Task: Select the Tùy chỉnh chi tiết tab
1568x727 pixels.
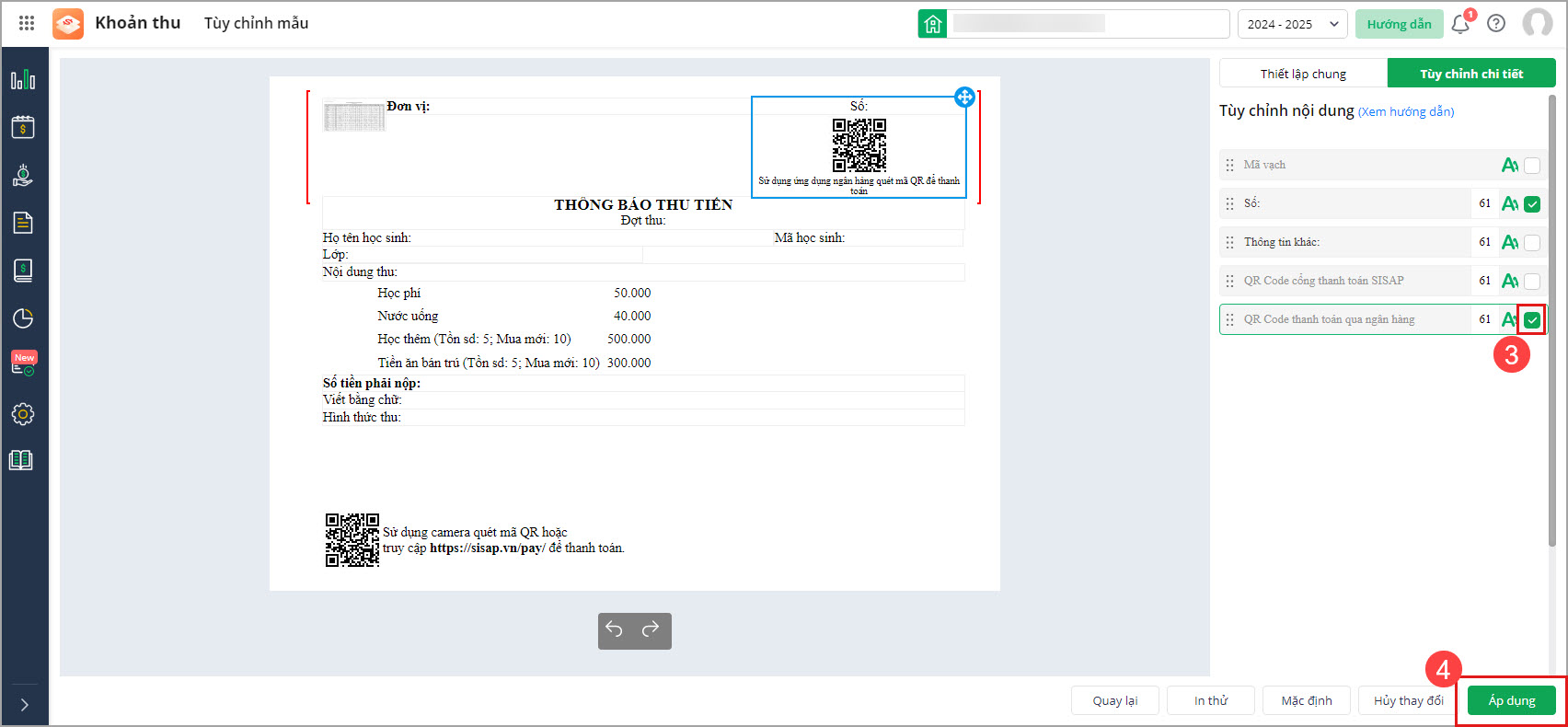Action: 1471,74
